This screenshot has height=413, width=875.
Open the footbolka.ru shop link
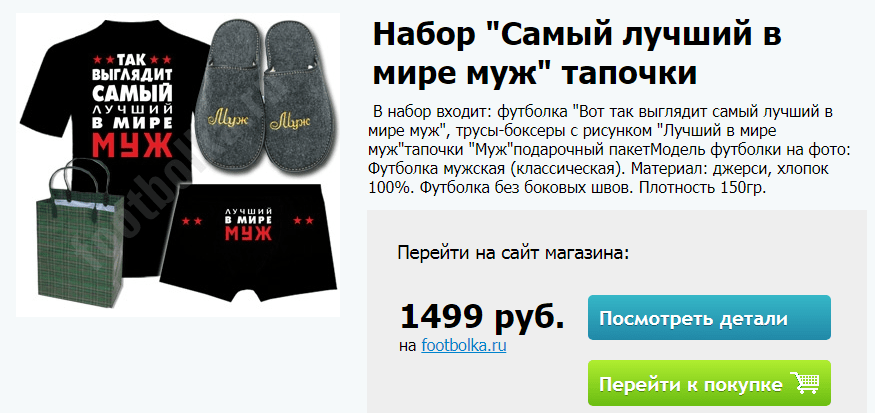(x=464, y=346)
